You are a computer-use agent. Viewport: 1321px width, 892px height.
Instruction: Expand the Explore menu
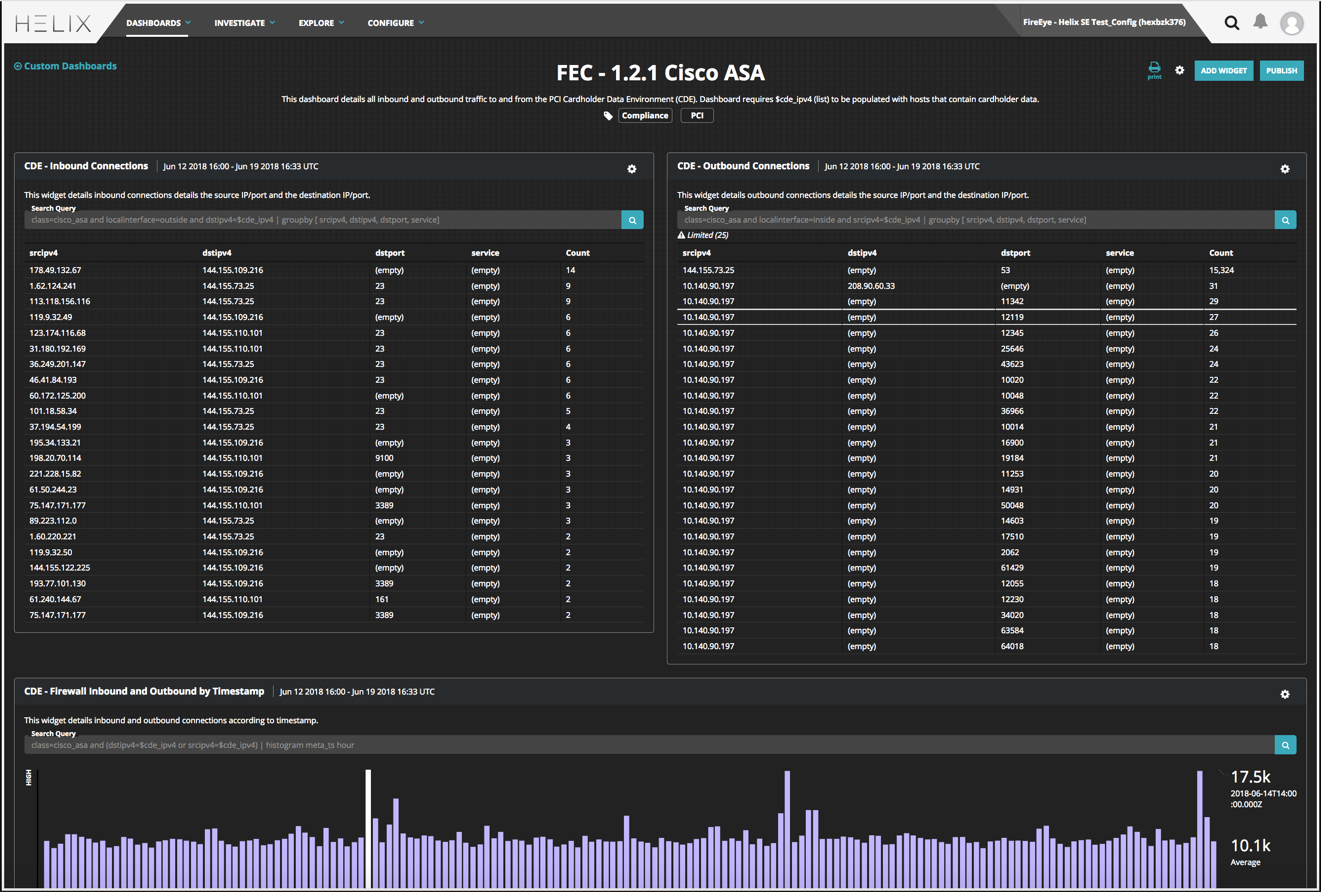tap(321, 23)
